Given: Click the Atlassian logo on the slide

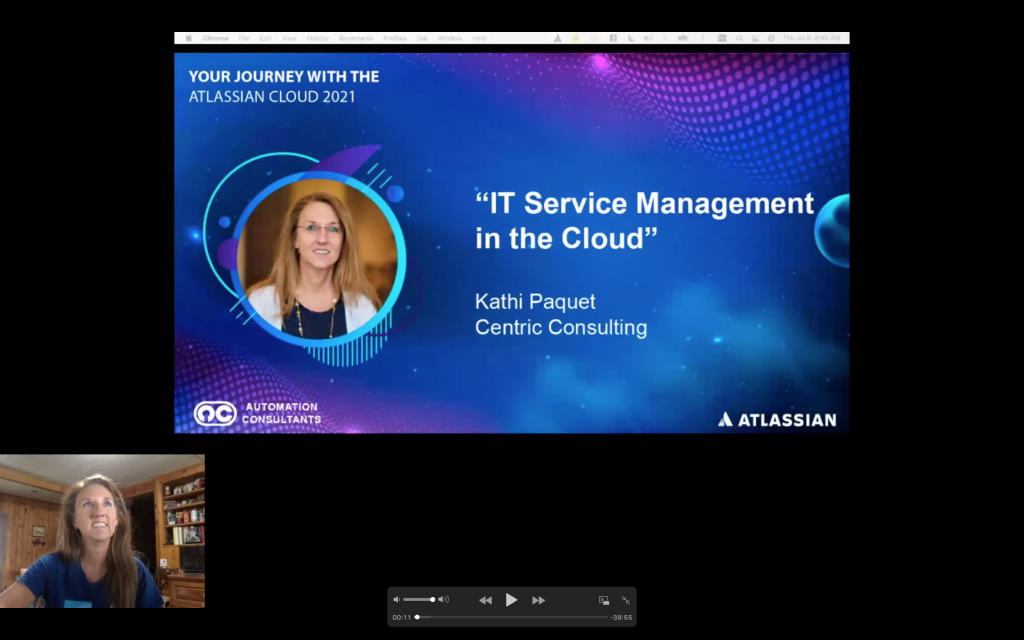Looking at the screenshot, I should pos(777,419).
